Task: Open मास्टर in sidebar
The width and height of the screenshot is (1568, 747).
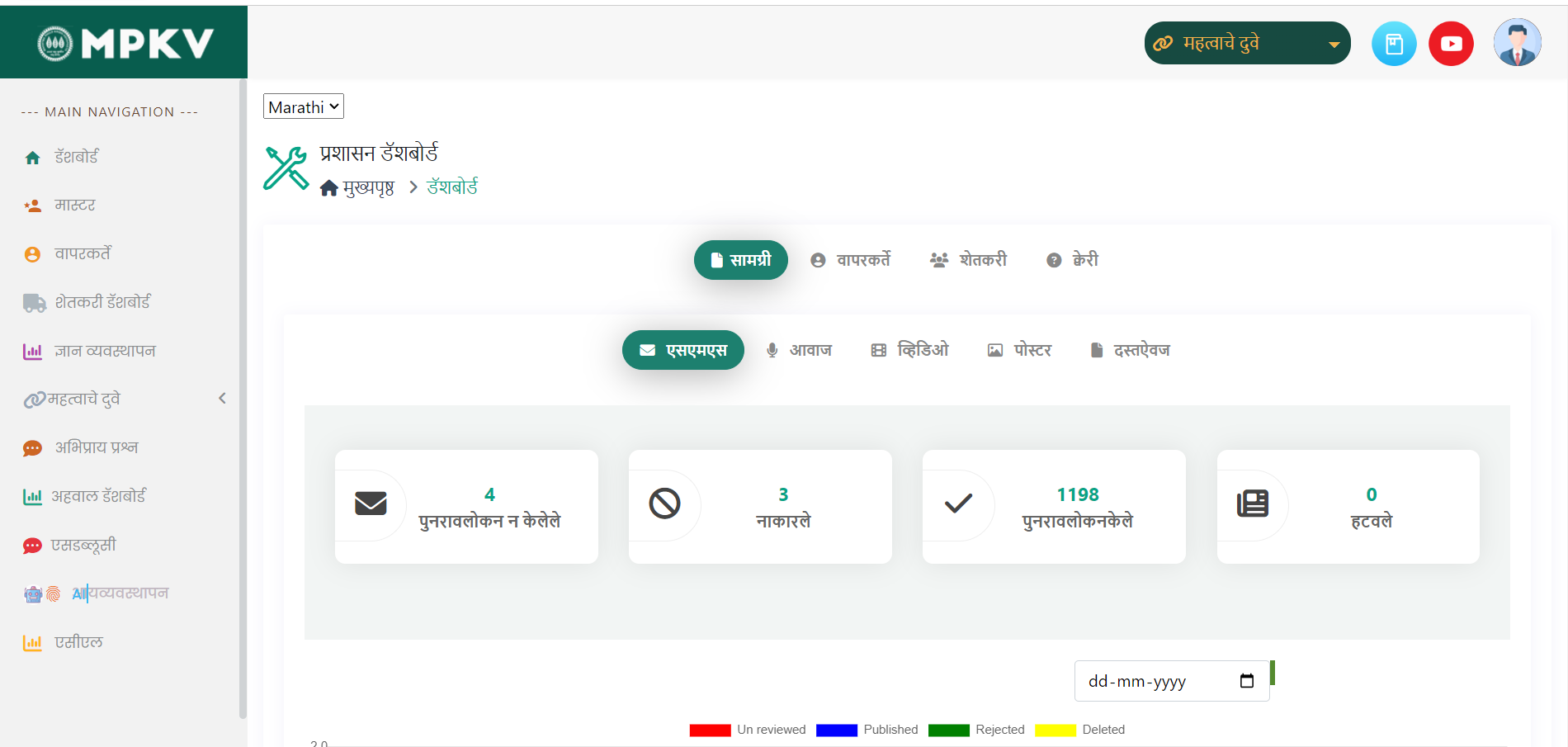Action: 75,206
